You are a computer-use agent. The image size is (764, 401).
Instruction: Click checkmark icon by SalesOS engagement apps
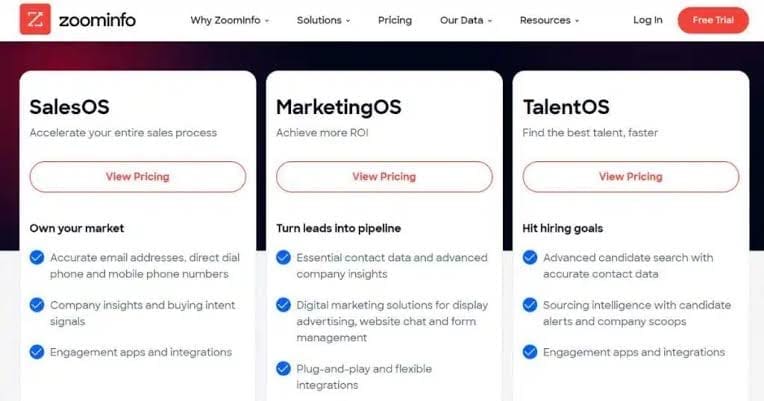[37, 352]
